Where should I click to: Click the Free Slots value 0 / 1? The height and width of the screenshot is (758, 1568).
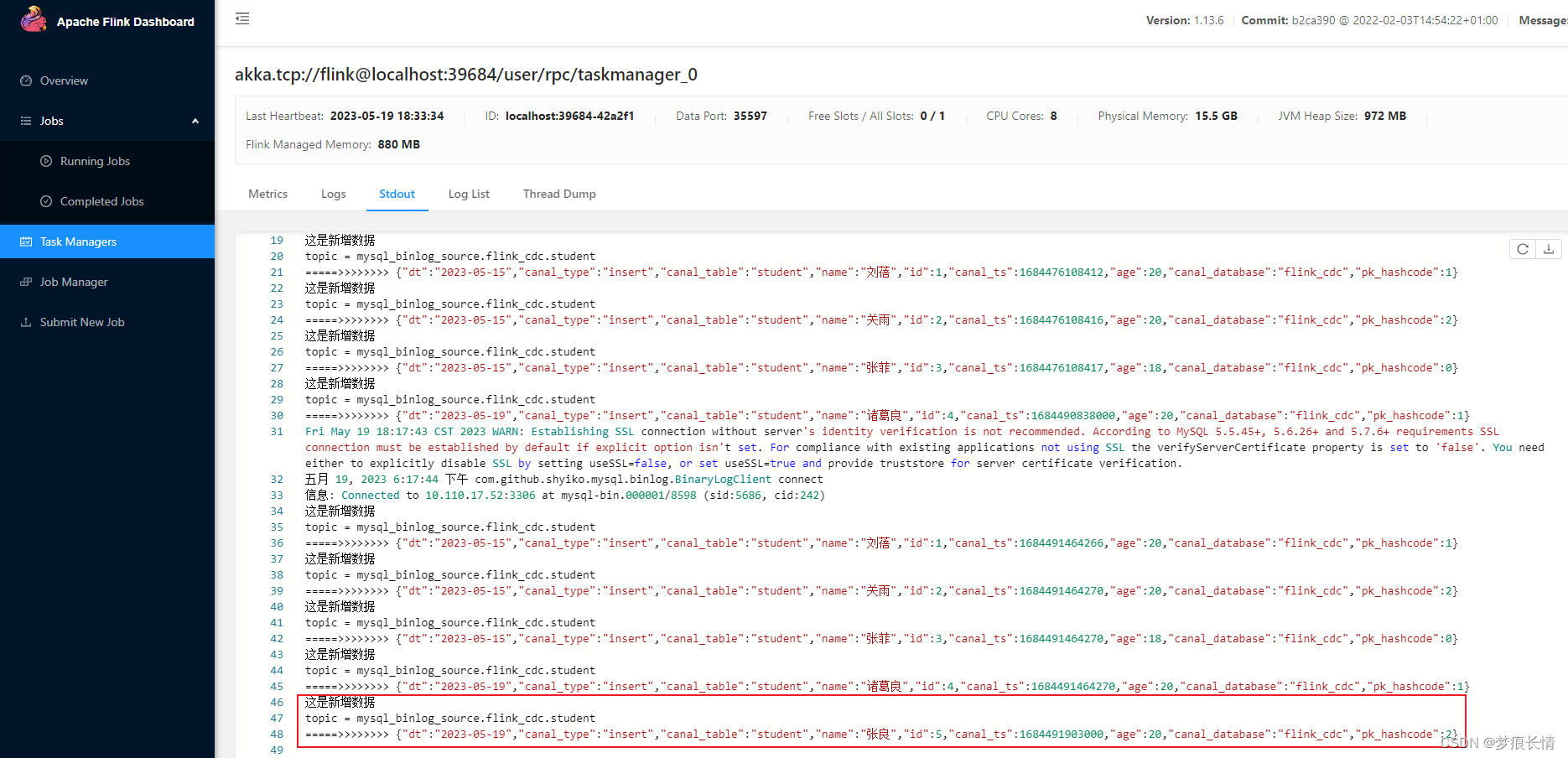point(932,116)
